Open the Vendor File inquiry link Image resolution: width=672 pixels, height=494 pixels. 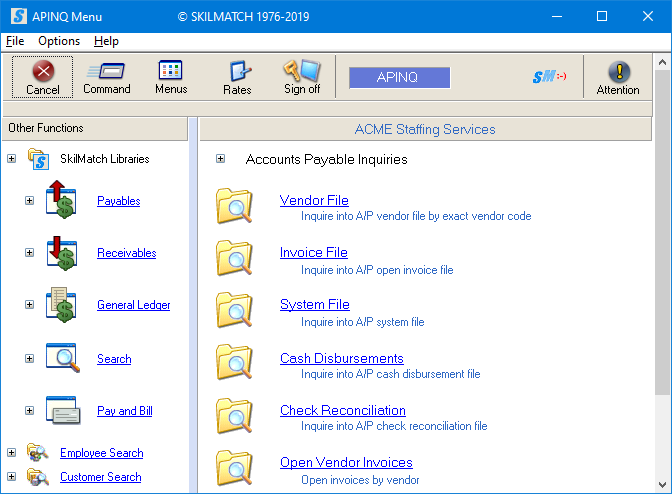pos(314,200)
